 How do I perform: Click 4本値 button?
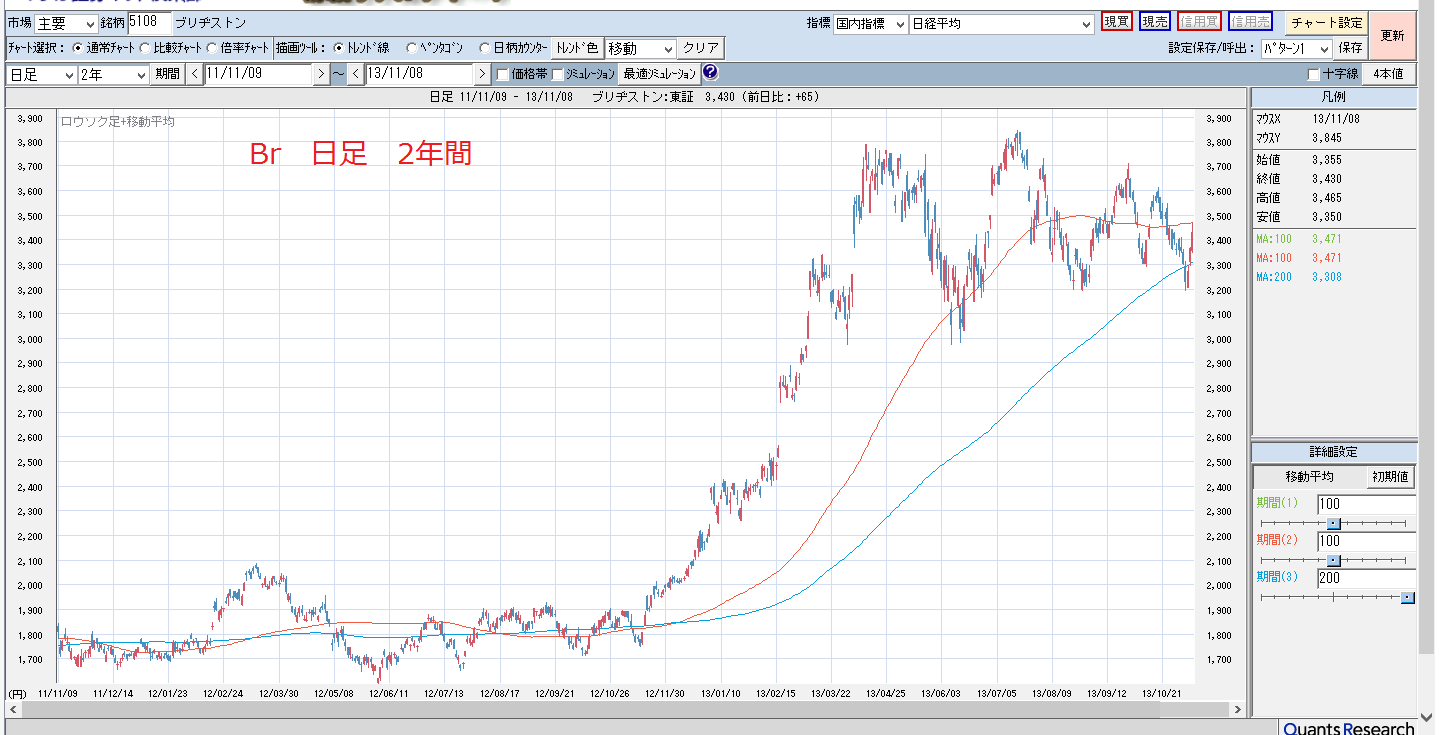1387,74
